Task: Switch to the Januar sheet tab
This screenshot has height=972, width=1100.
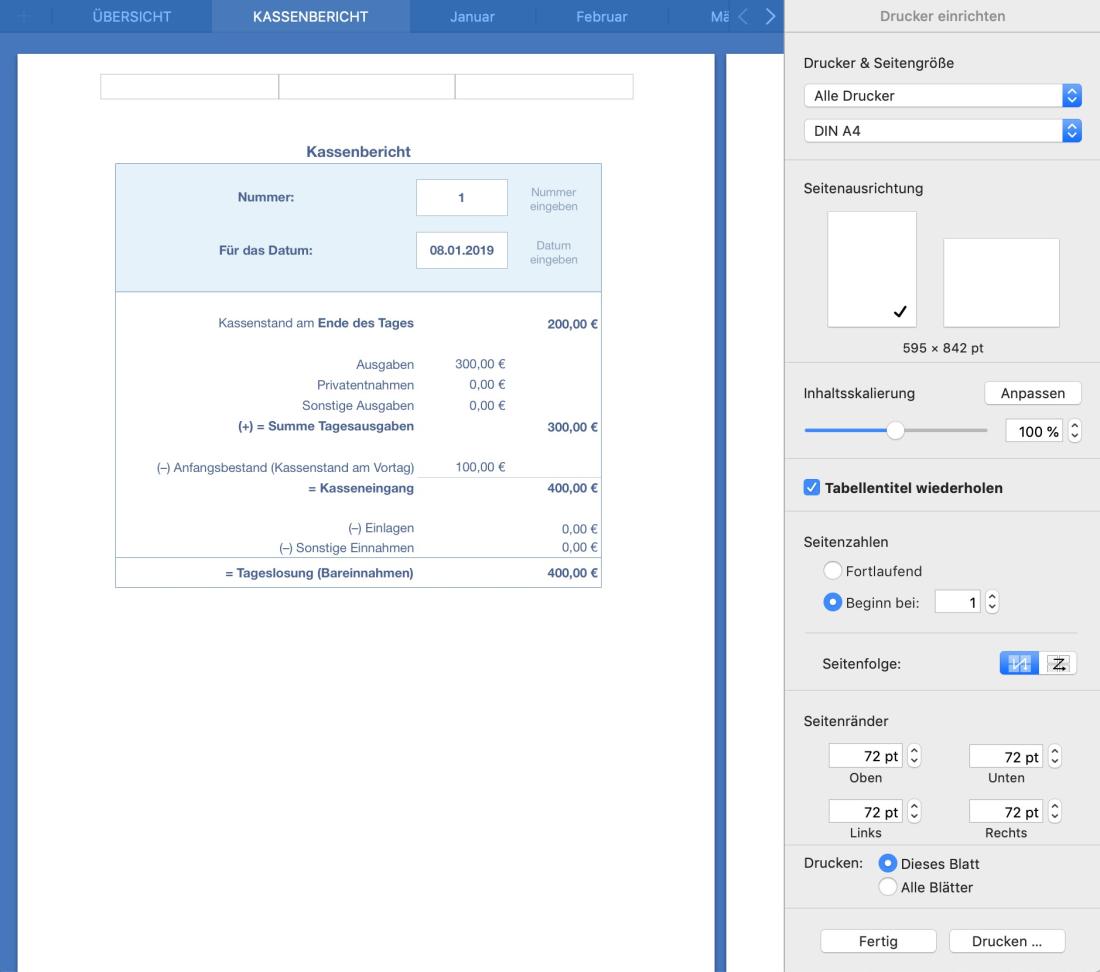Action: [472, 17]
